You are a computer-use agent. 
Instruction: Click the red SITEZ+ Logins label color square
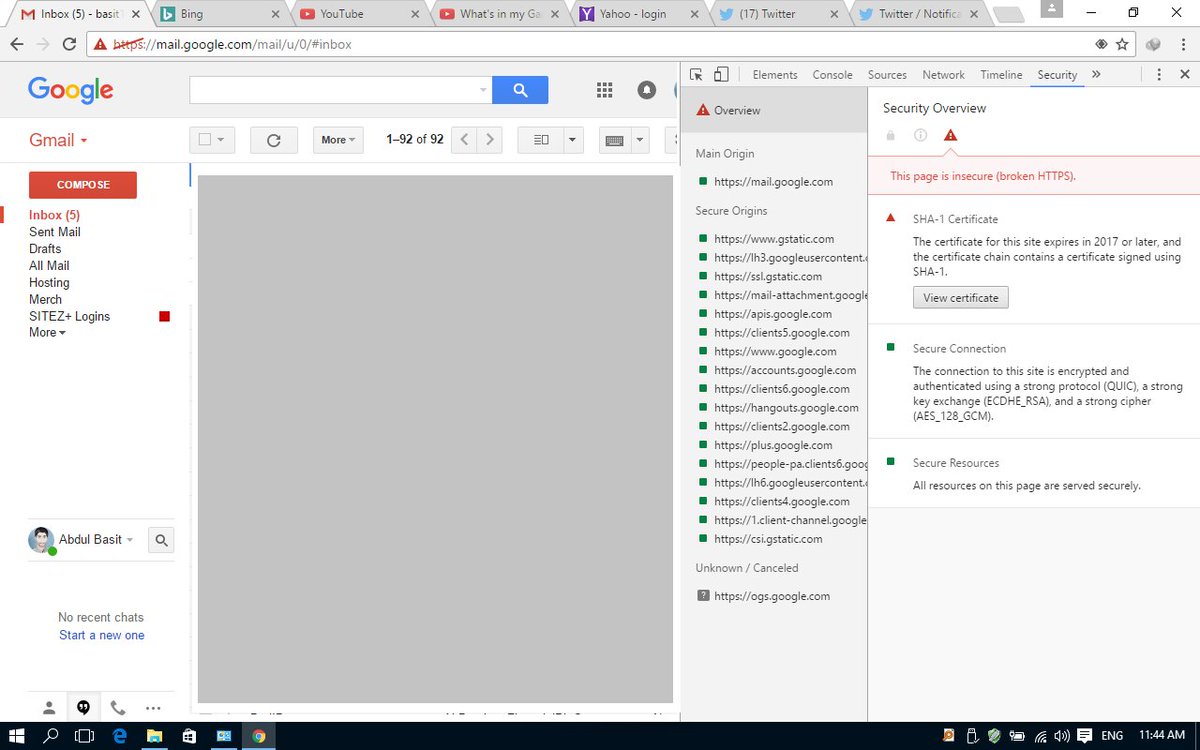point(165,316)
